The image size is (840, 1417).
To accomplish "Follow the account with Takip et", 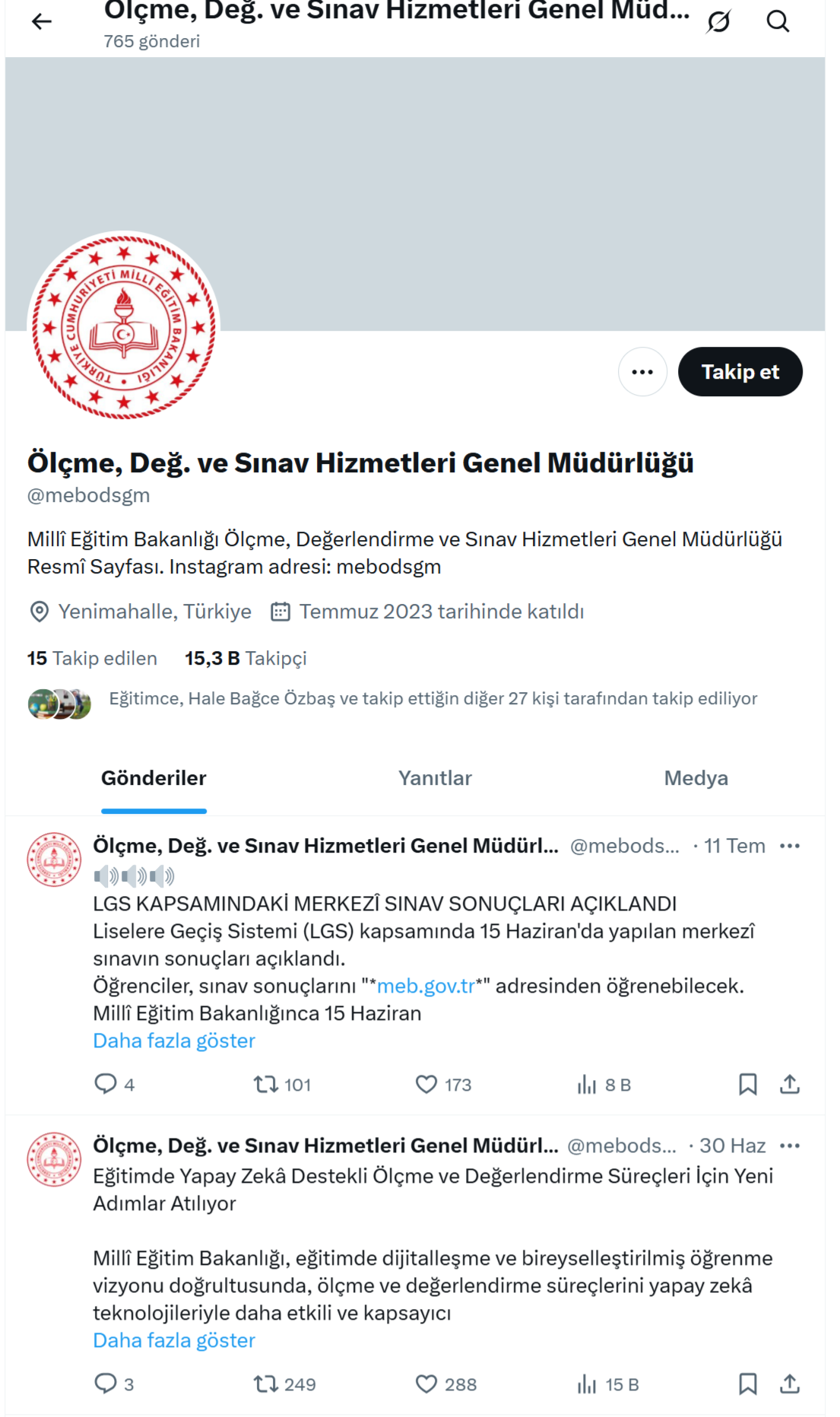I will [740, 372].
